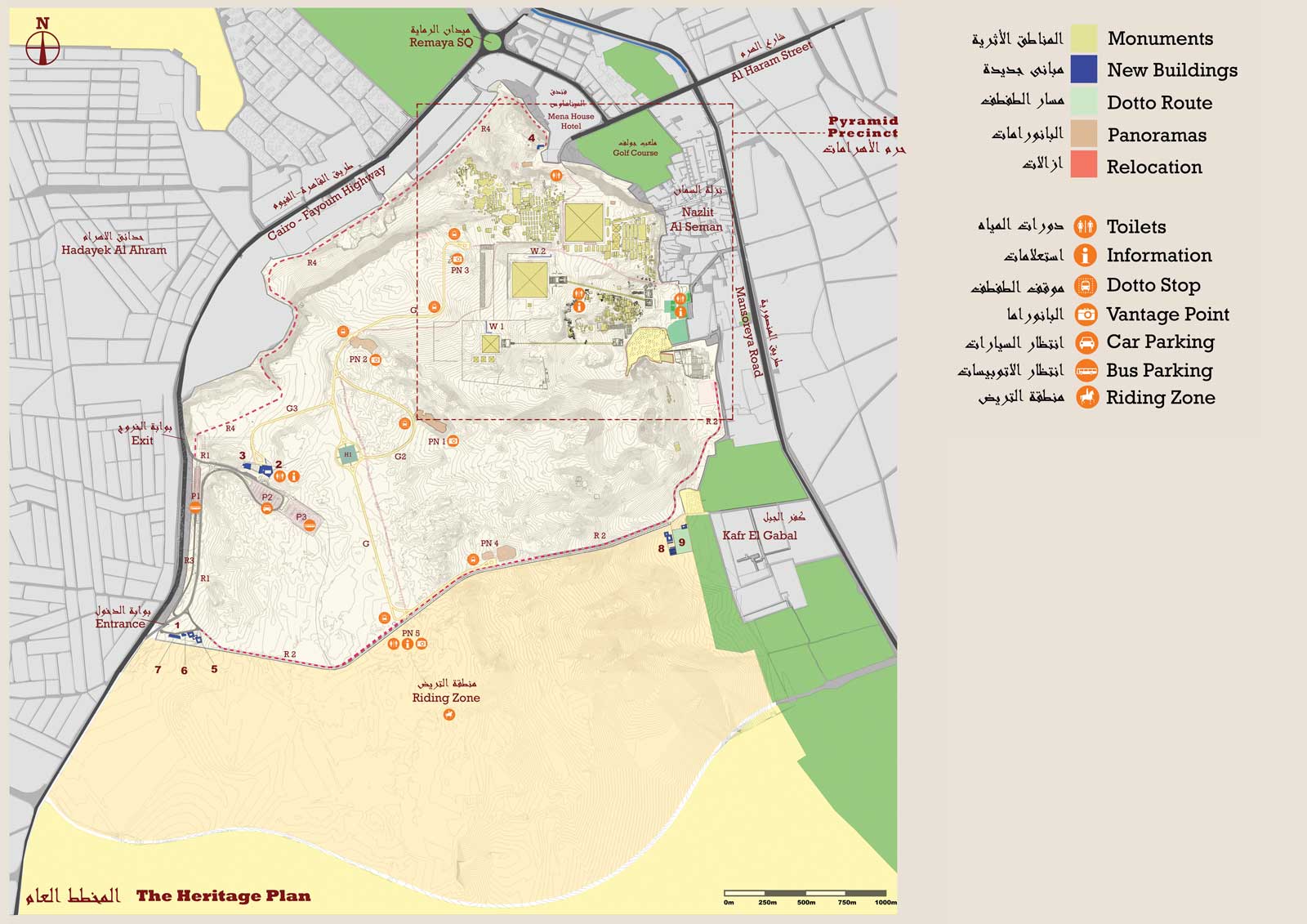
Task: Click the Vantage Point camera icon at PN 3
Action: pyautogui.click(x=457, y=259)
